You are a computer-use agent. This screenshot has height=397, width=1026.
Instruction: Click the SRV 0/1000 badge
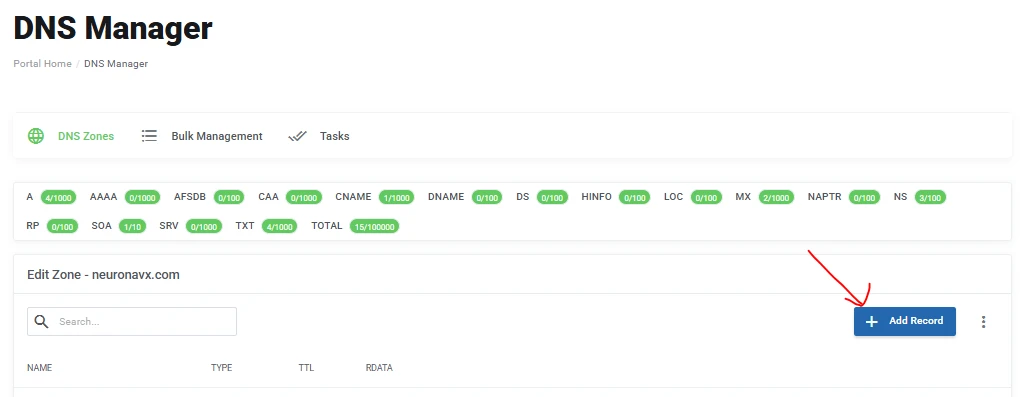point(203,226)
